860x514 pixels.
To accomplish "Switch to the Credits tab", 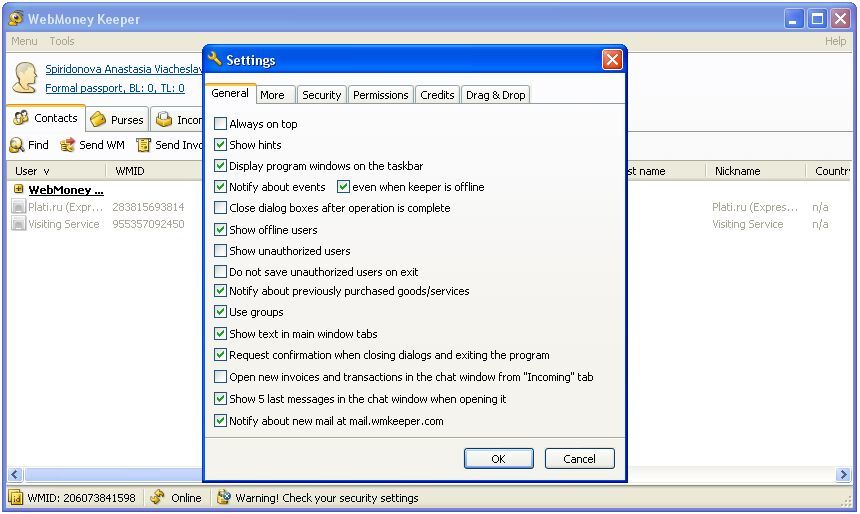I will 437,95.
